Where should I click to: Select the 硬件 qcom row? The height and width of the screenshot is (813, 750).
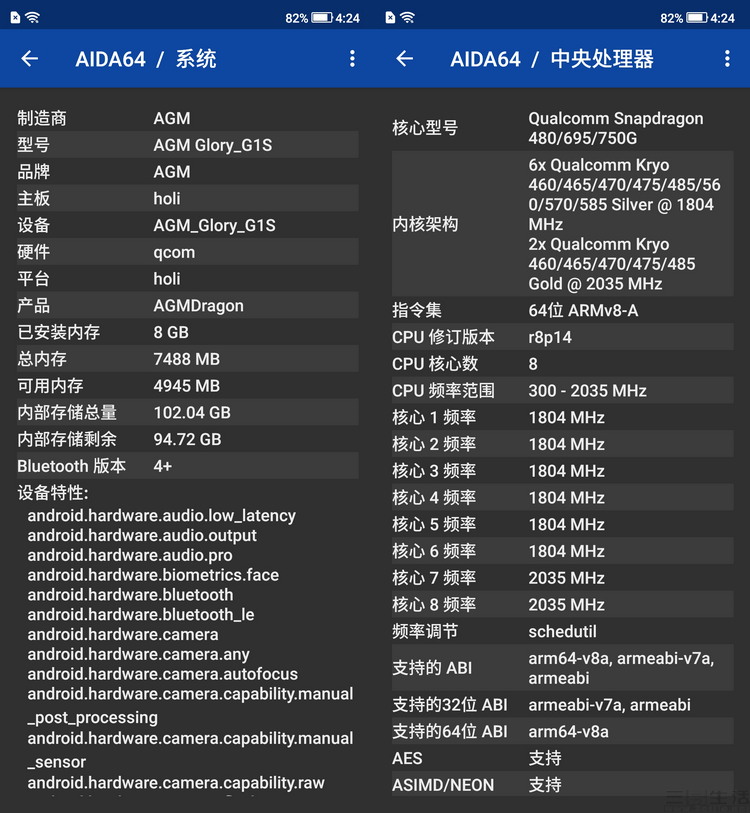pos(187,252)
